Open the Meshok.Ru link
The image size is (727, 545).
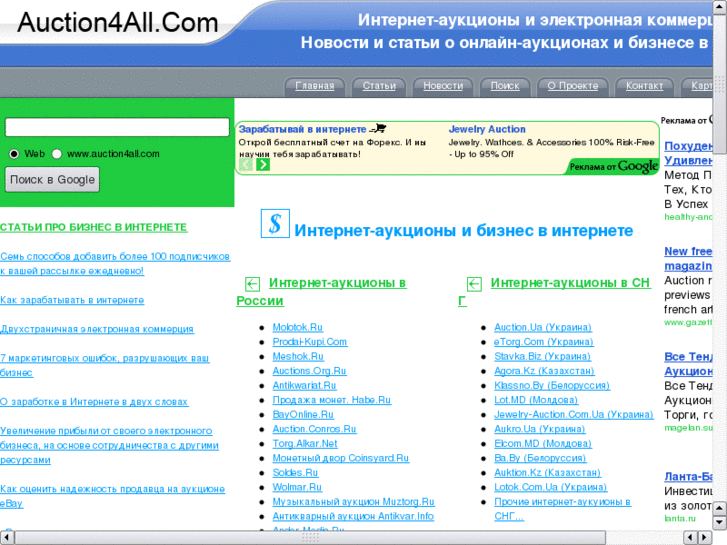click(298, 356)
